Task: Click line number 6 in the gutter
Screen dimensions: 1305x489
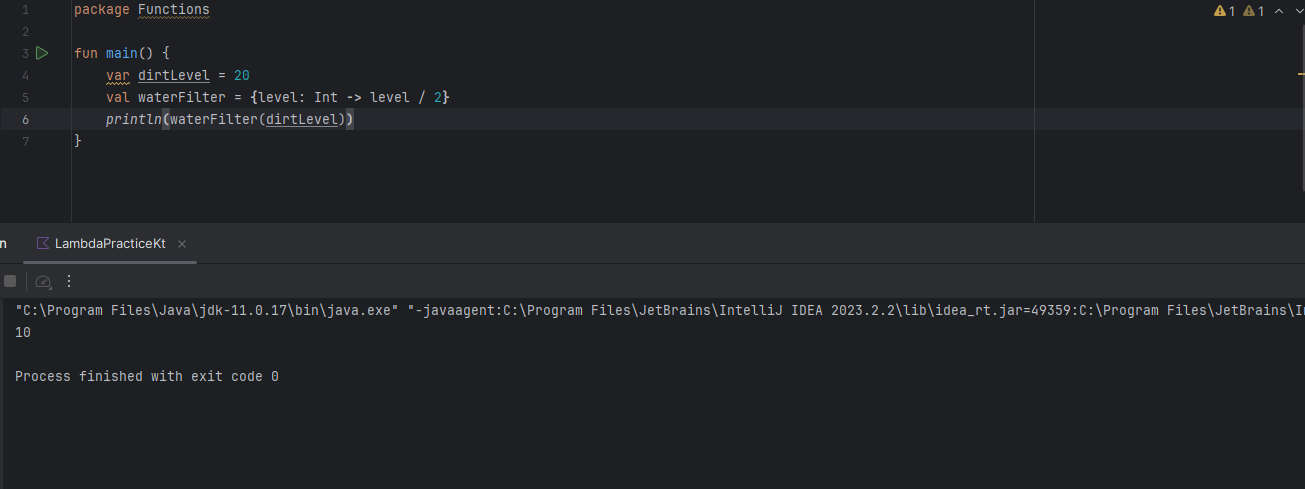Action: (25, 119)
